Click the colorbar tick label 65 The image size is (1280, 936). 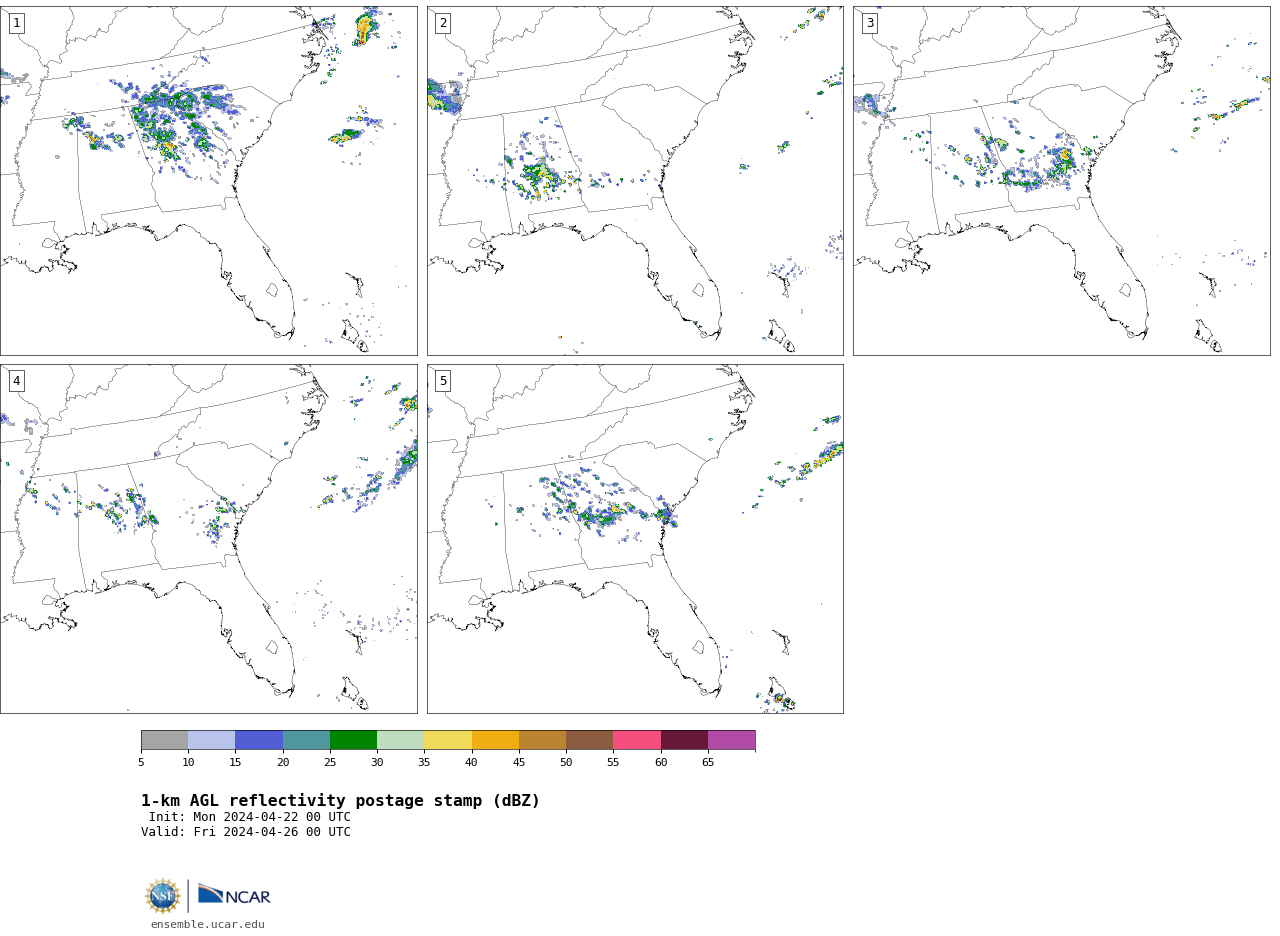[x=708, y=763]
